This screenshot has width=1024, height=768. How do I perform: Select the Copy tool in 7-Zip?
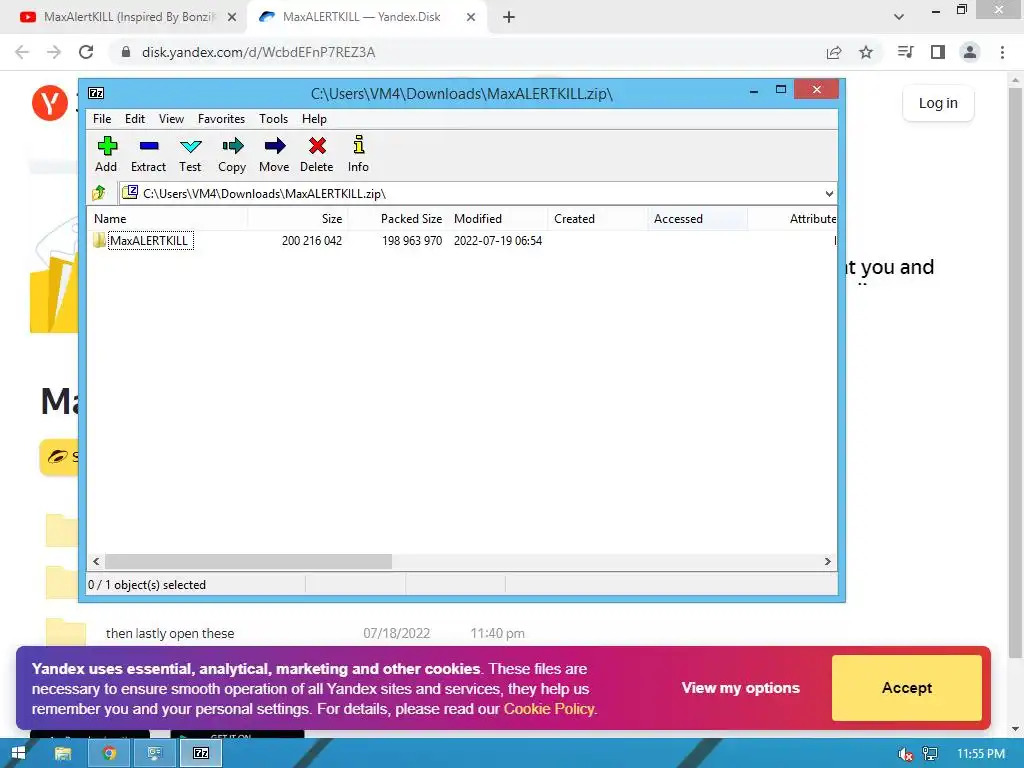(232, 154)
